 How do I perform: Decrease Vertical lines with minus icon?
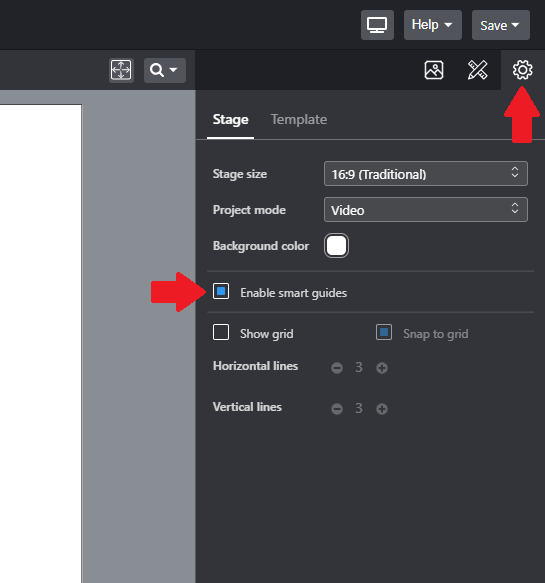(x=337, y=409)
